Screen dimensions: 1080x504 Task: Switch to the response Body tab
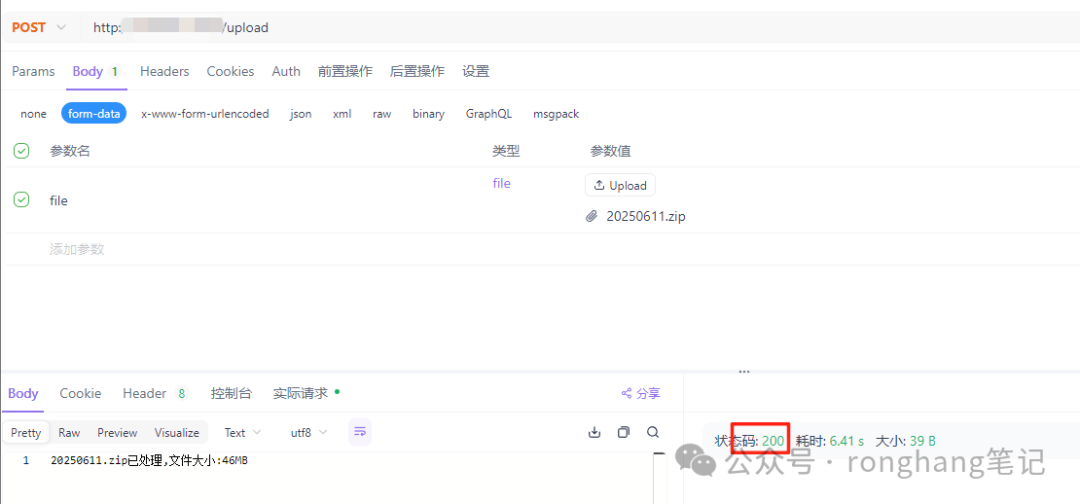pos(23,393)
